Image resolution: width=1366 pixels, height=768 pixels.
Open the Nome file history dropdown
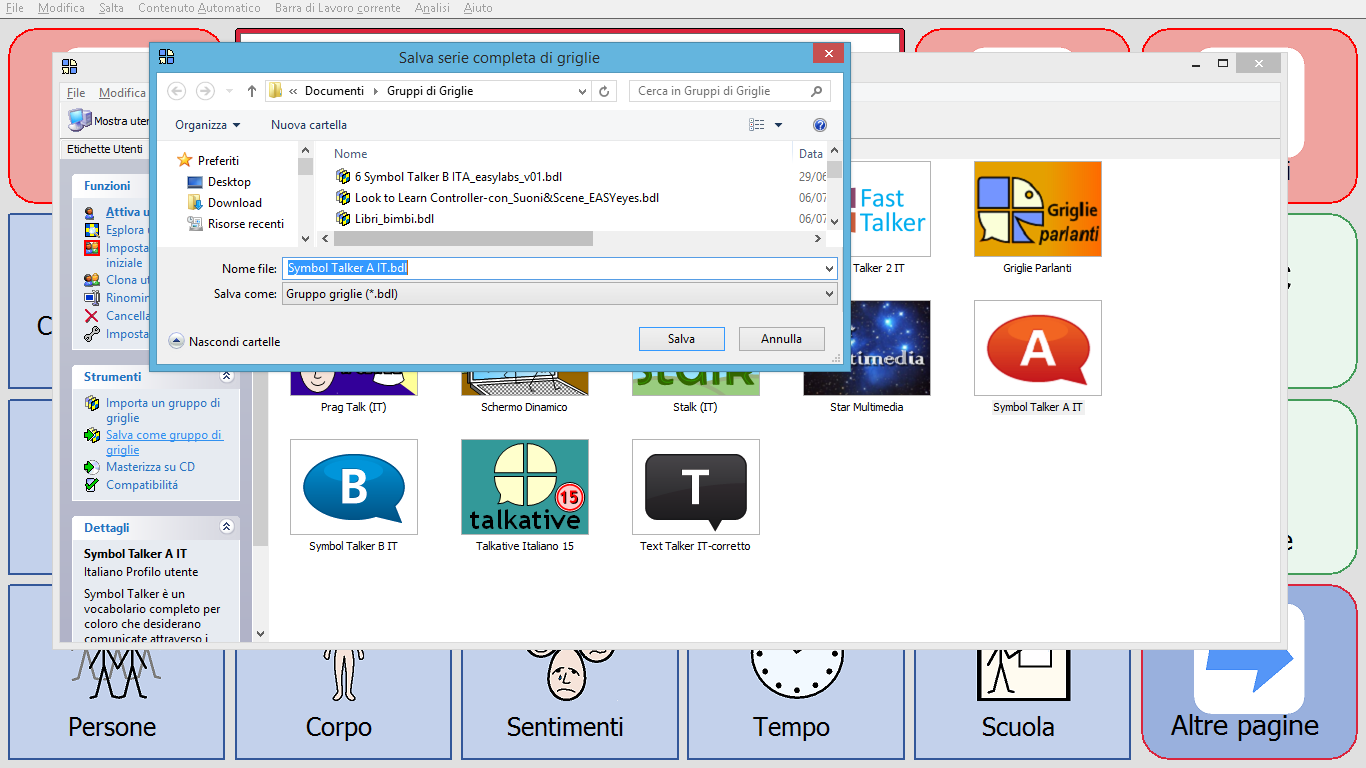click(829, 268)
